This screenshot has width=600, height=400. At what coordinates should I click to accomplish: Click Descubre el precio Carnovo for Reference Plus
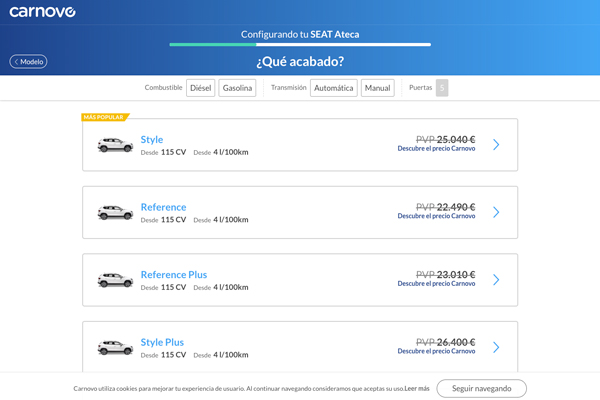pyautogui.click(x=436, y=284)
